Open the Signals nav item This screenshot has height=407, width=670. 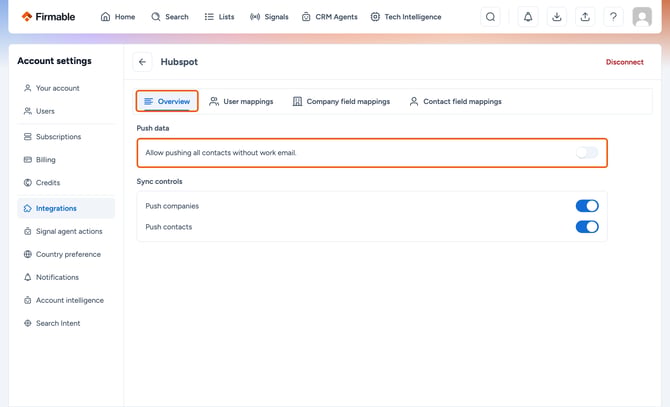269,17
